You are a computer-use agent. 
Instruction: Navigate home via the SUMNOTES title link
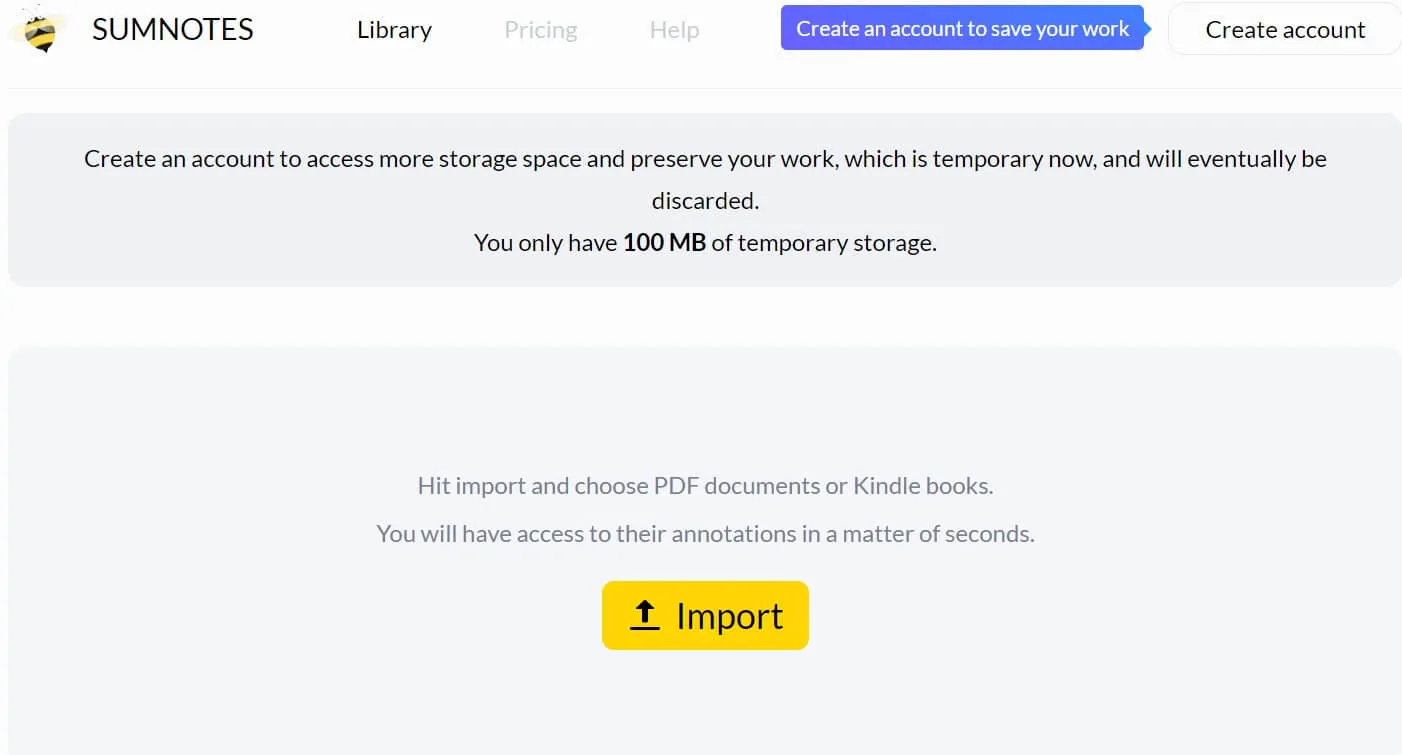point(171,29)
